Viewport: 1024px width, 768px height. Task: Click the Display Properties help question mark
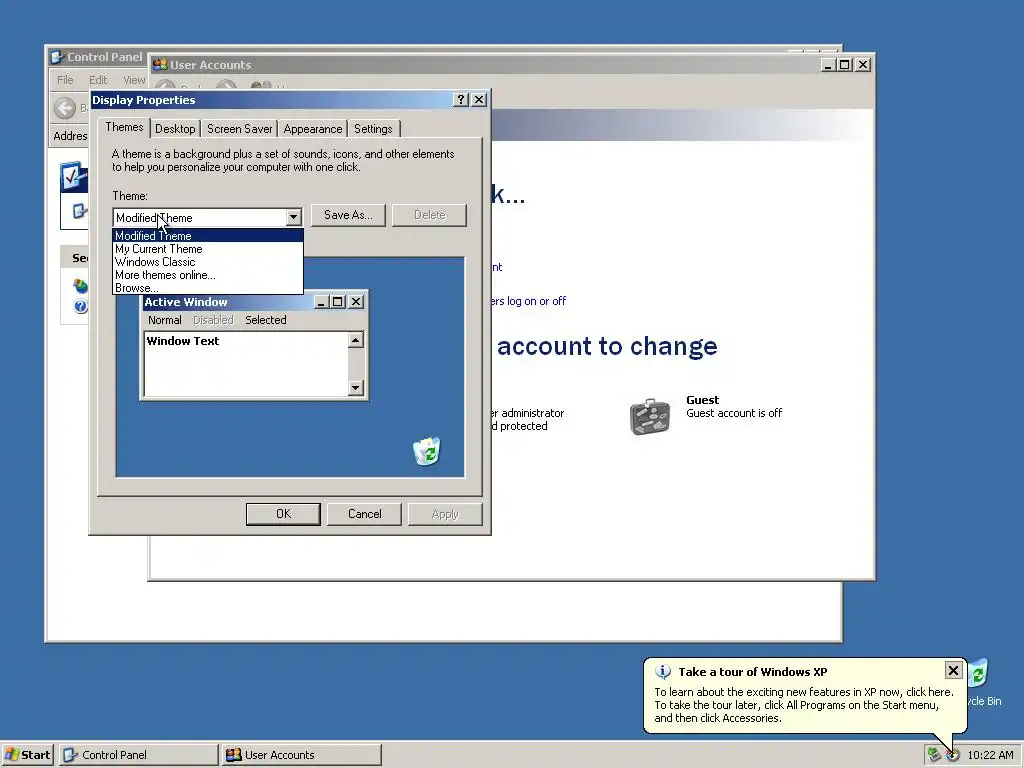[x=461, y=99]
